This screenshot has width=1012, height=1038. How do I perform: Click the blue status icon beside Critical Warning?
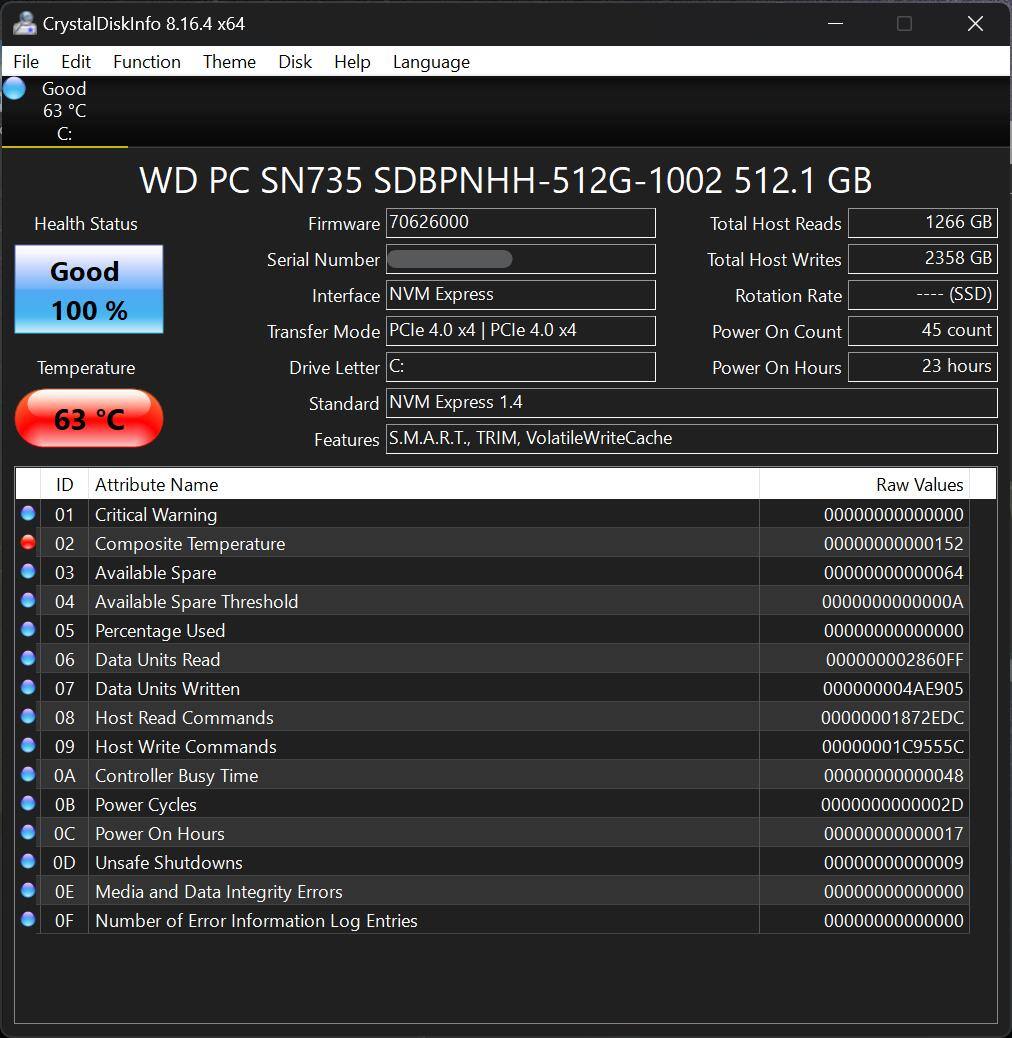coord(28,514)
